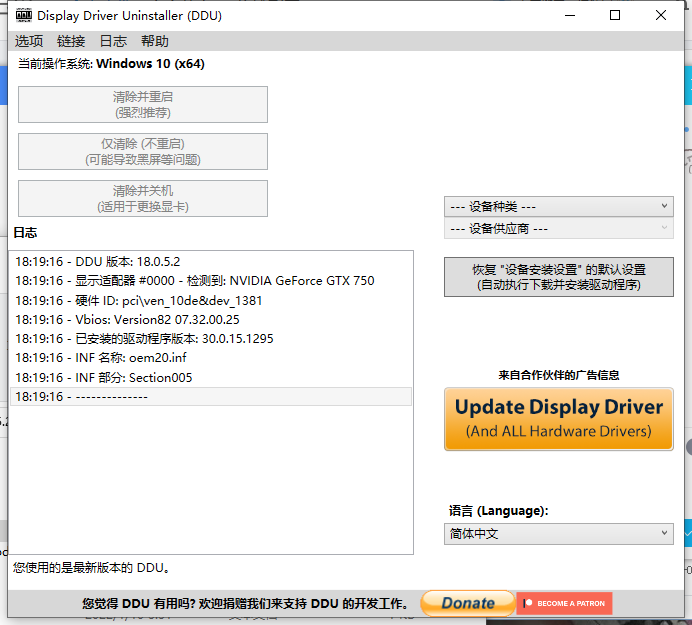Expand the 设备种类 dropdown
Screen dimensions: 692x625
pos(558,206)
